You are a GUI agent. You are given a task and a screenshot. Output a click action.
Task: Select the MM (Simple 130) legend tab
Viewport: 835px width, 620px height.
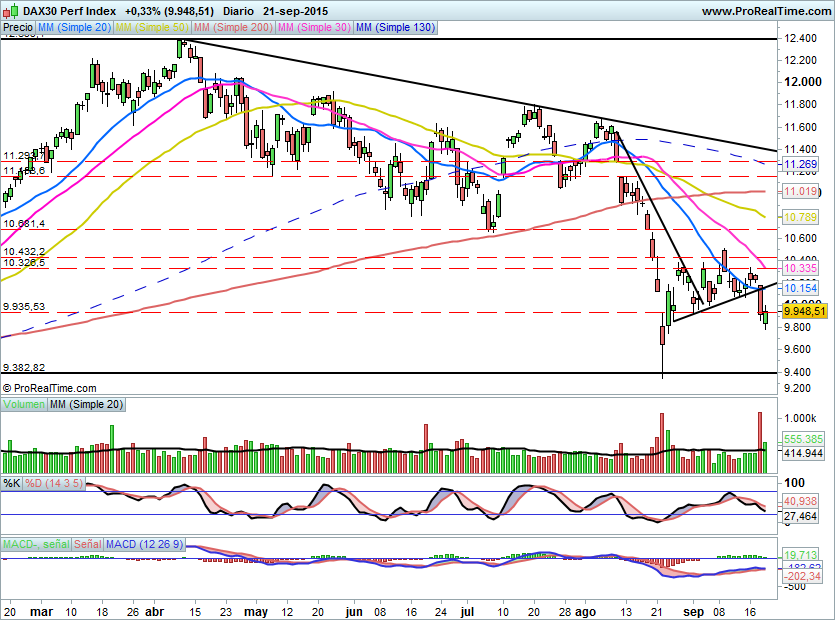pos(395,27)
